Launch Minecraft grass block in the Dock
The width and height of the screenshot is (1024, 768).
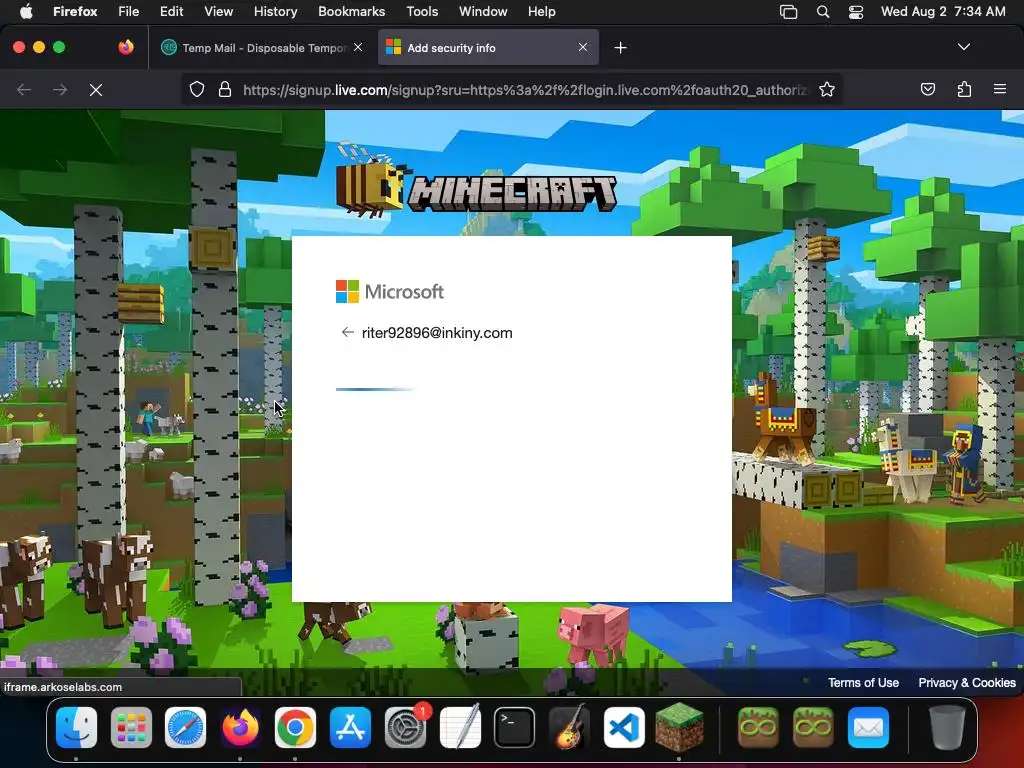pos(679,728)
